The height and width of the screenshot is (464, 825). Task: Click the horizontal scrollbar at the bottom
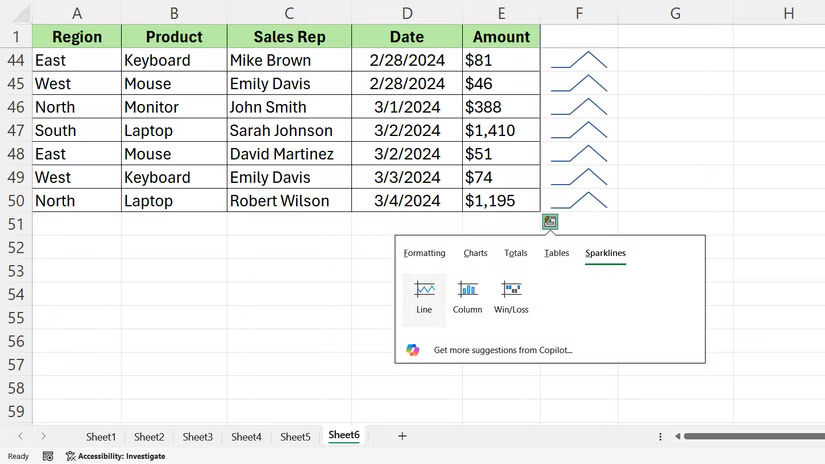pyautogui.click(x=752, y=436)
